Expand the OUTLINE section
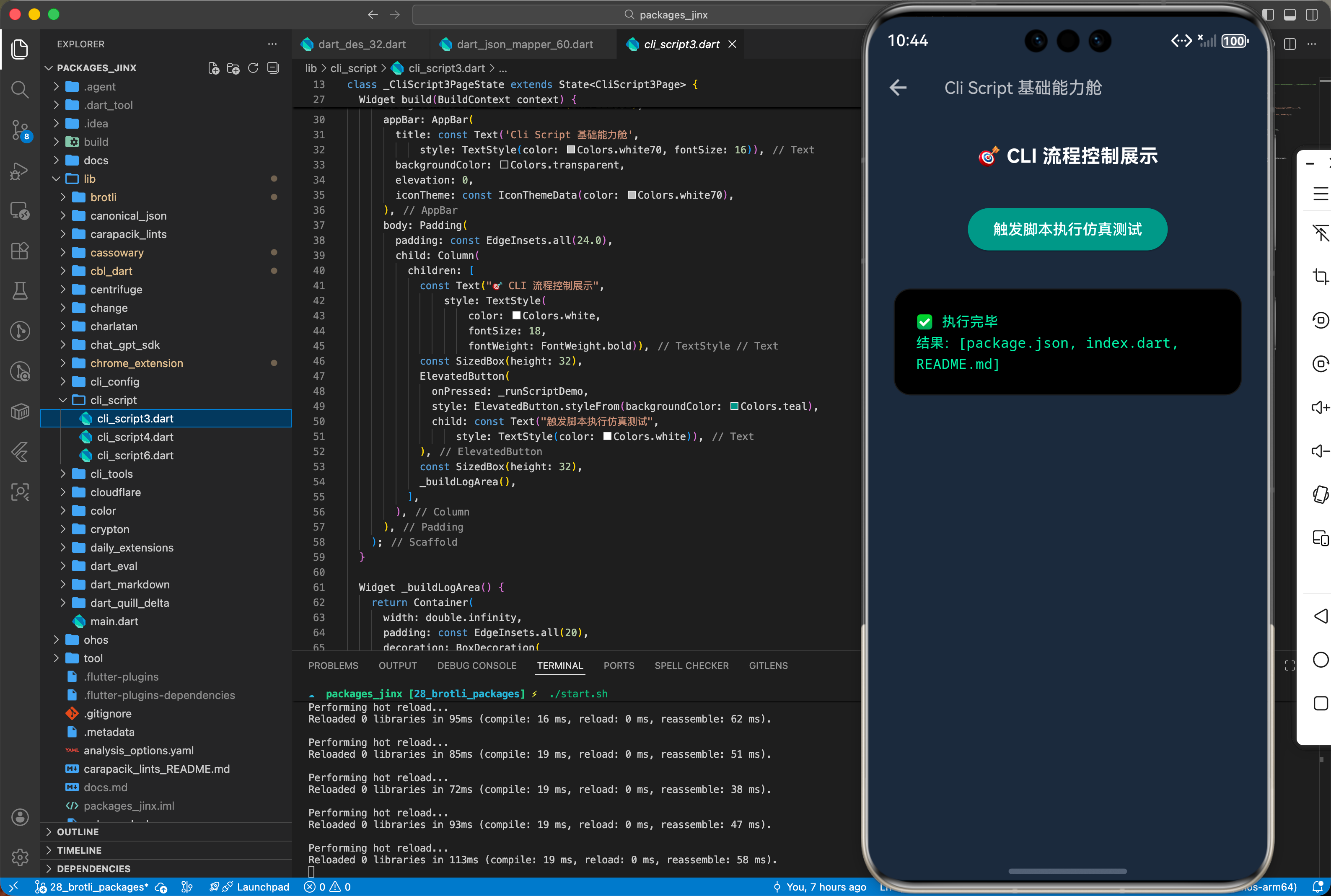The width and height of the screenshot is (1331, 896). click(x=78, y=832)
